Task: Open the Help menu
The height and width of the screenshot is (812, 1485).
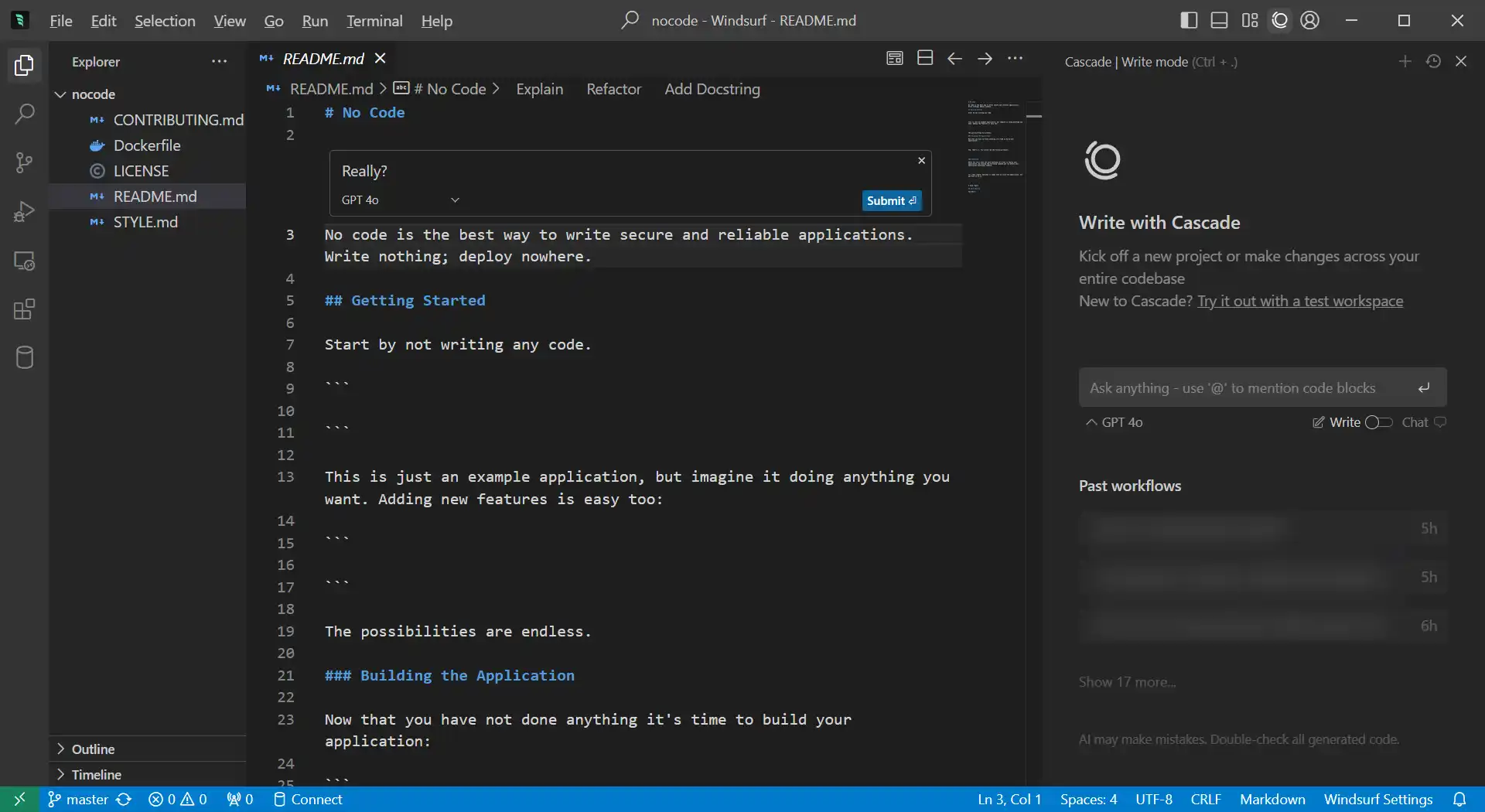Action: (x=436, y=21)
